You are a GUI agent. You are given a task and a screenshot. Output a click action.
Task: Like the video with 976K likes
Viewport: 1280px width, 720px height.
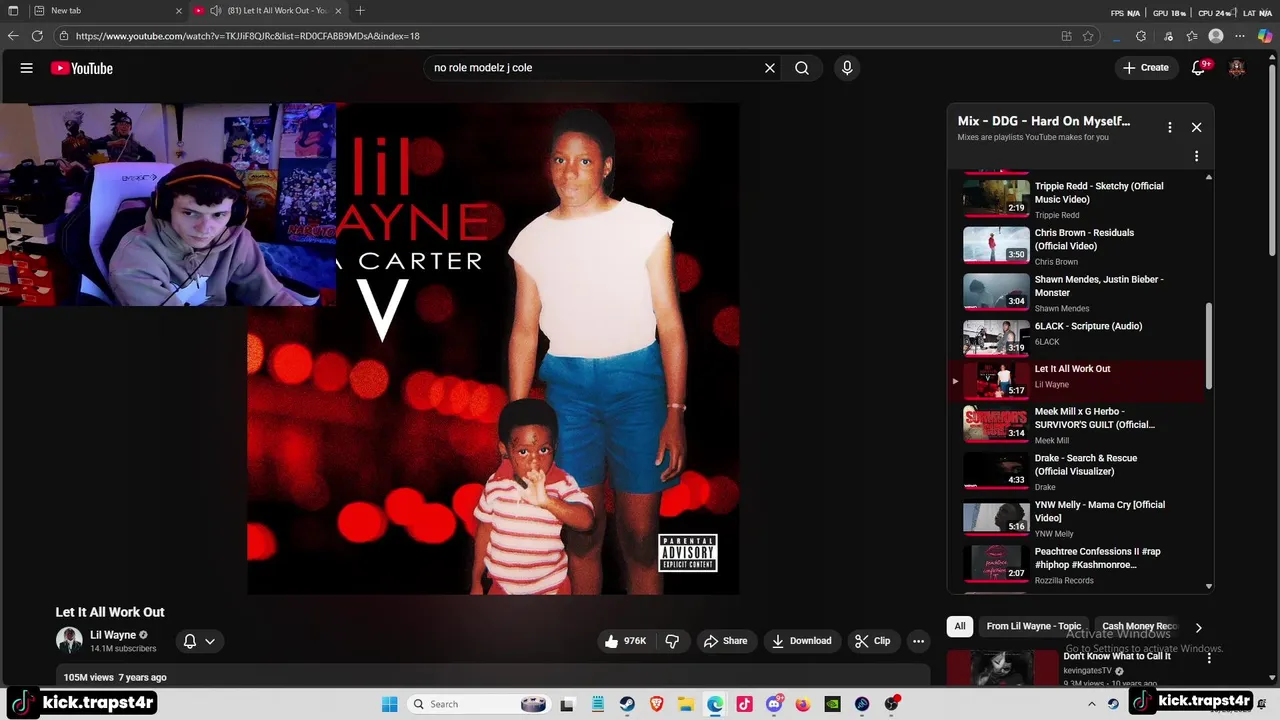(626, 641)
